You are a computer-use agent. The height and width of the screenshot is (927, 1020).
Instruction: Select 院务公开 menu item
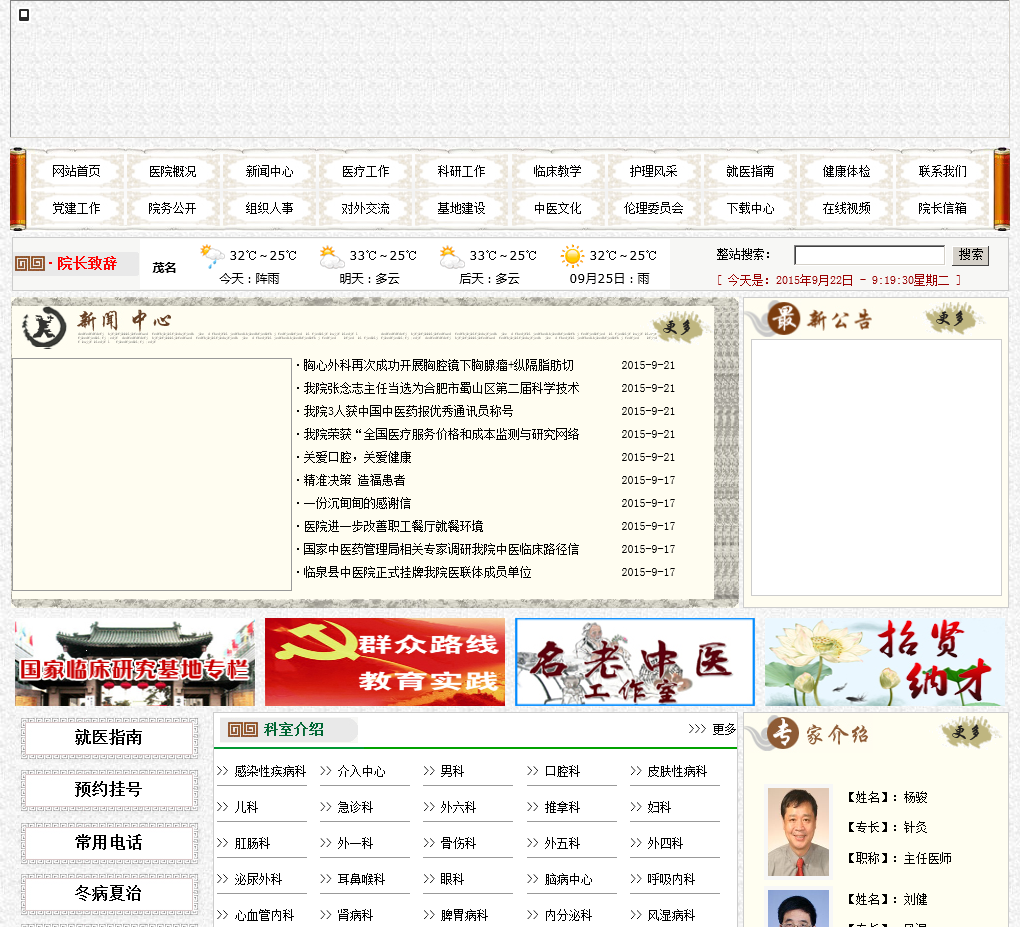[x=172, y=208]
